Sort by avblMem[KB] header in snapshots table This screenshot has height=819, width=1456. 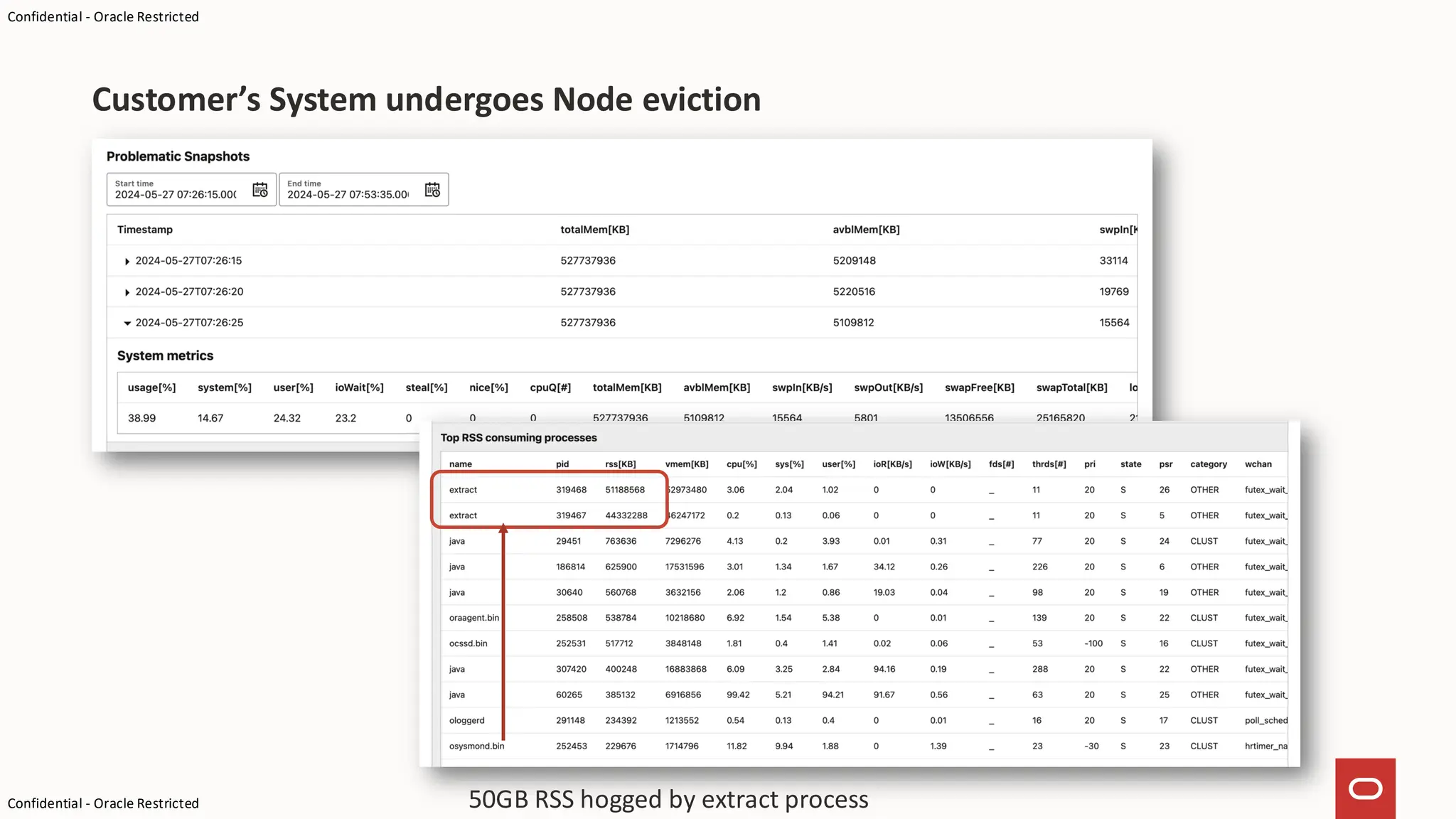click(867, 230)
